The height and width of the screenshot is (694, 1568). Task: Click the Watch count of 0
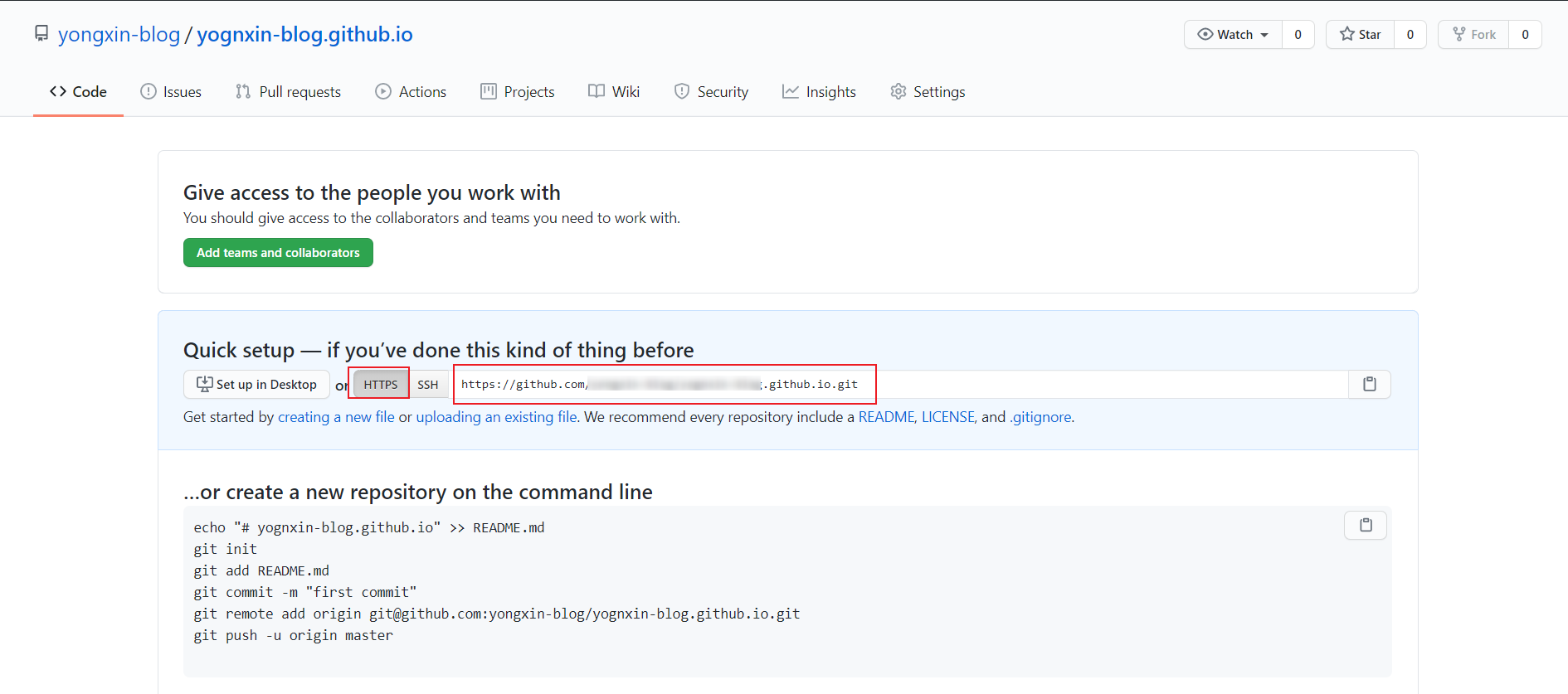[x=1298, y=35]
